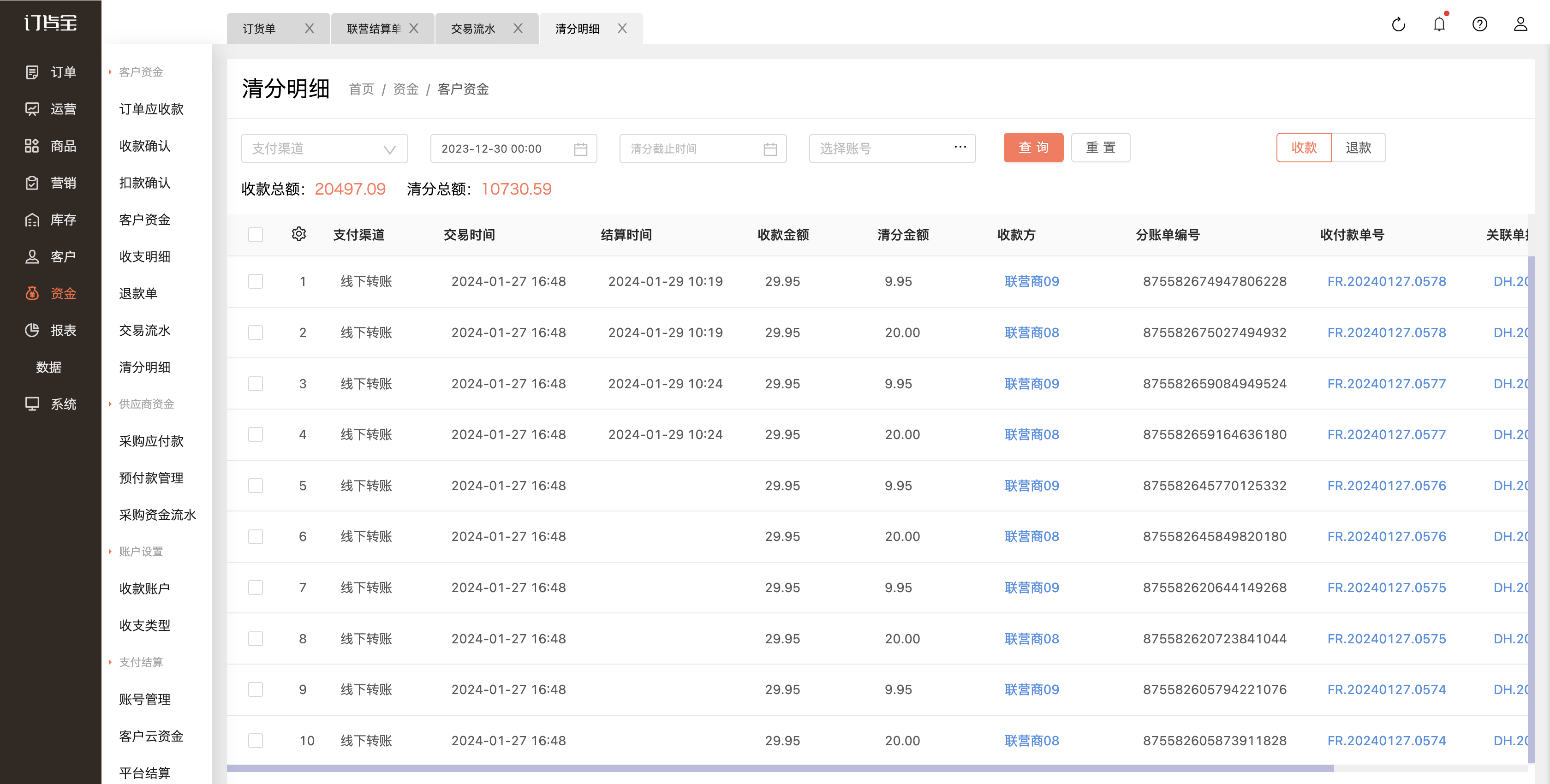Click the start date 2023-12-30 00:00 field

click(513, 148)
